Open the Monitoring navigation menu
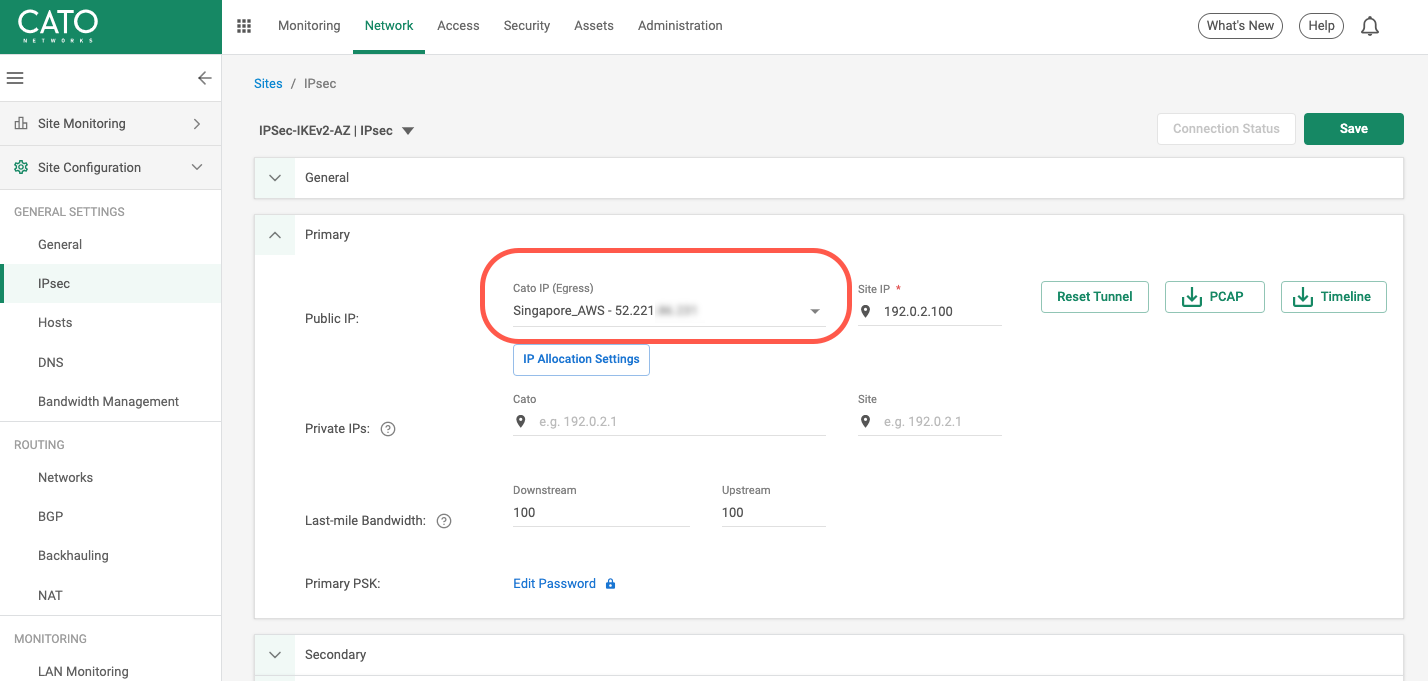Viewport: 1428px width, 681px height. 308,25
